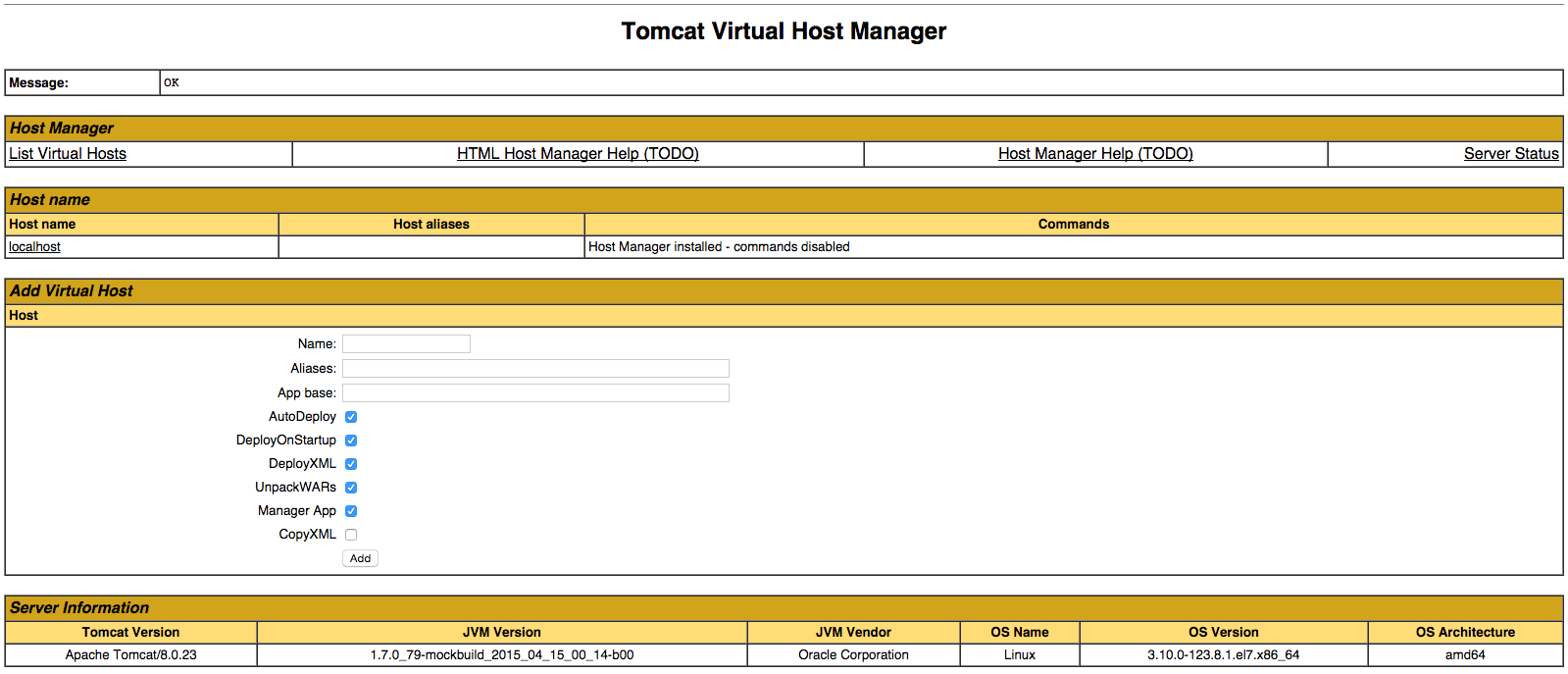Open the localhost host link
The image size is (1568, 674).
pos(34,247)
